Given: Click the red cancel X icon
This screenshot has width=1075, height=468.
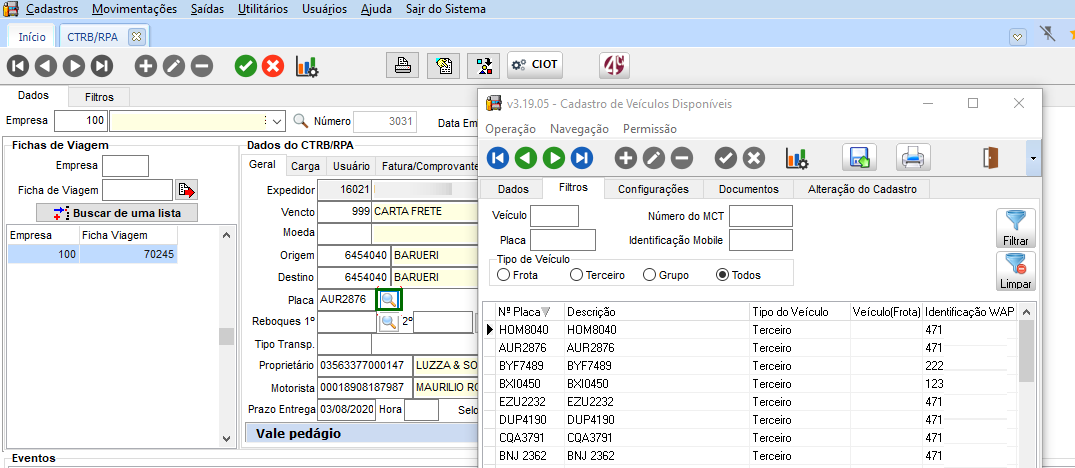Looking at the screenshot, I should tap(273, 66).
